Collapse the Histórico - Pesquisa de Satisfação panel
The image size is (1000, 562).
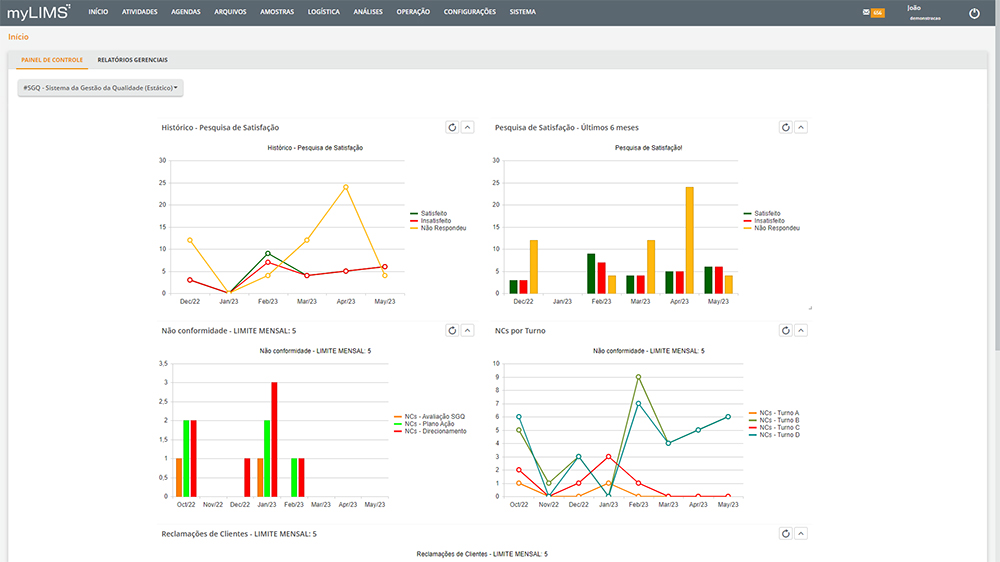(467, 127)
